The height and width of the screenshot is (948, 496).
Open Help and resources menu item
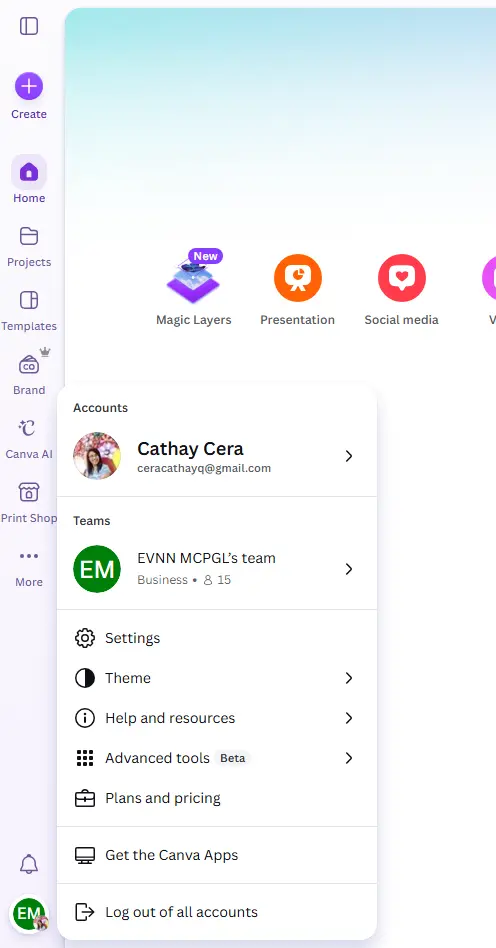[x=217, y=718]
